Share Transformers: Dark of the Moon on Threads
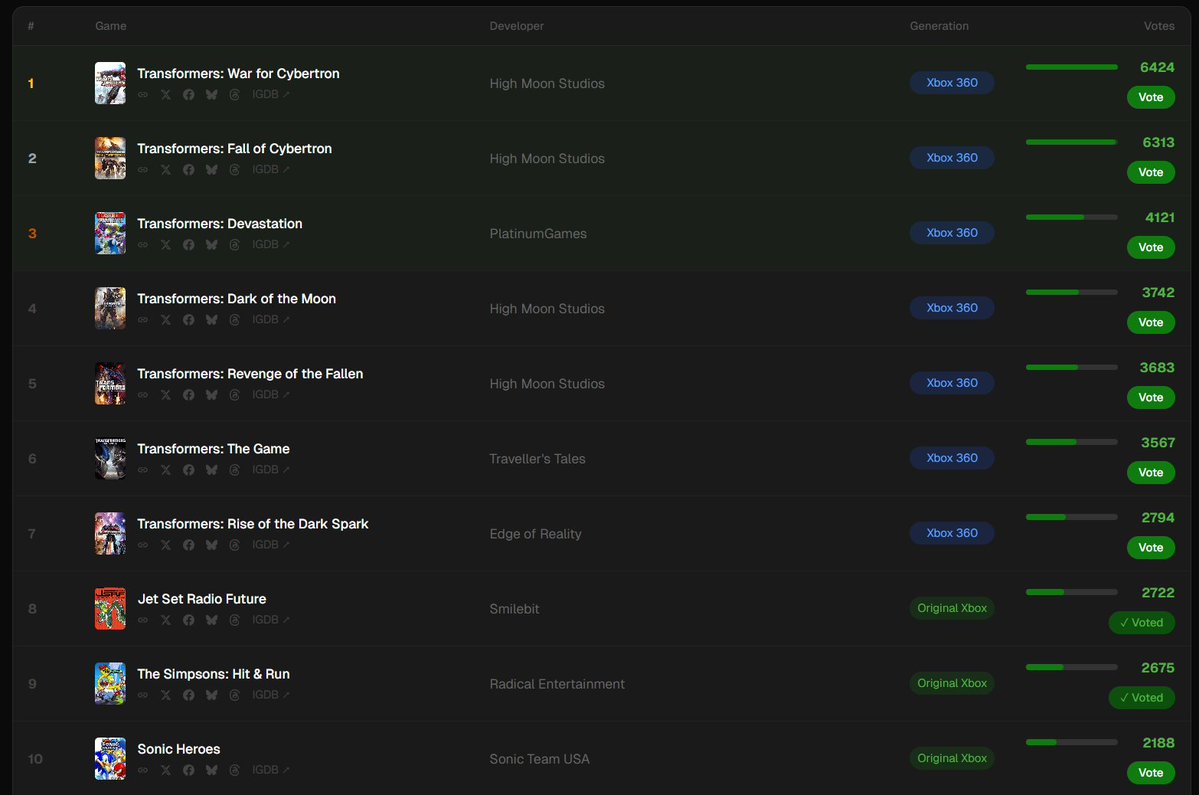The height and width of the screenshot is (795, 1199). (235, 320)
